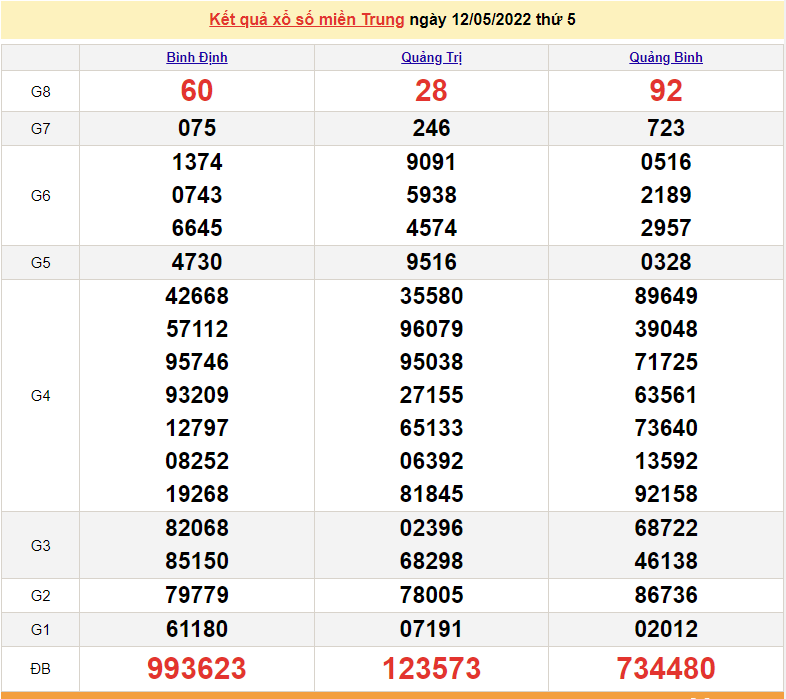Open the Bình Định province link
This screenshot has width=786, height=699.
(x=197, y=58)
